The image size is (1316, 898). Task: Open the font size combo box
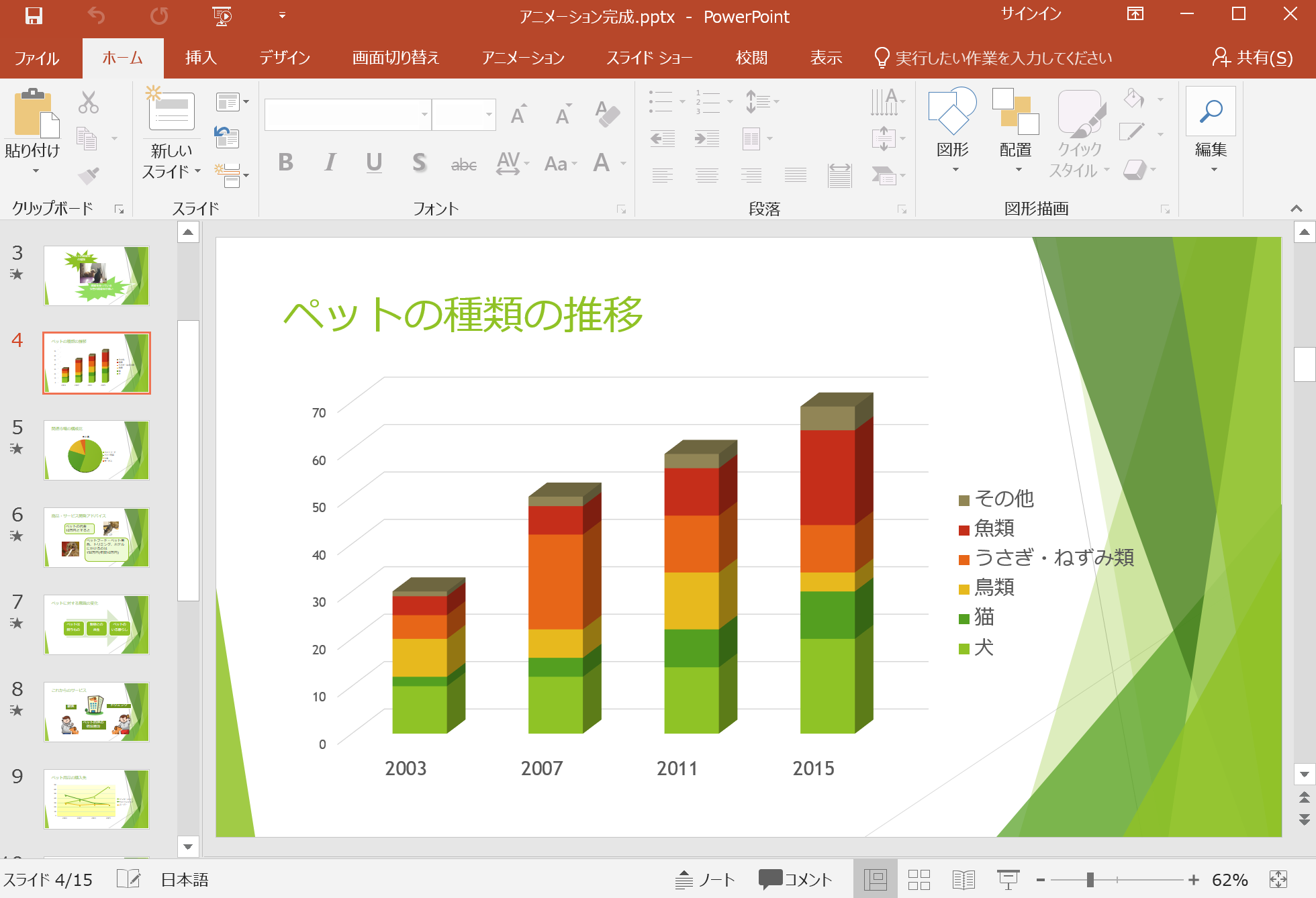click(x=464, y=115)
